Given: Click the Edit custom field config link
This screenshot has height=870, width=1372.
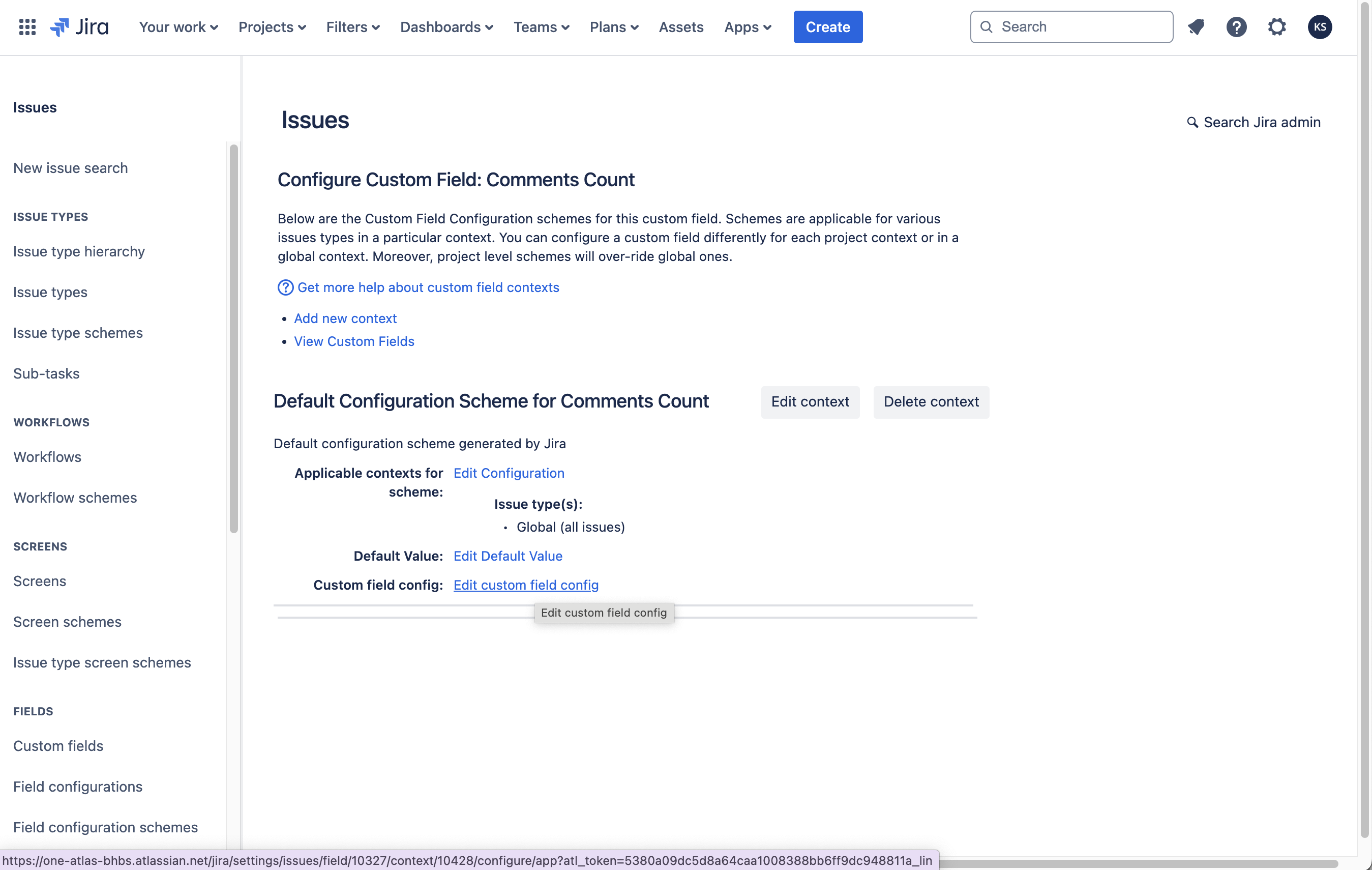Looking at the screenshot, I should pos(525,585).
